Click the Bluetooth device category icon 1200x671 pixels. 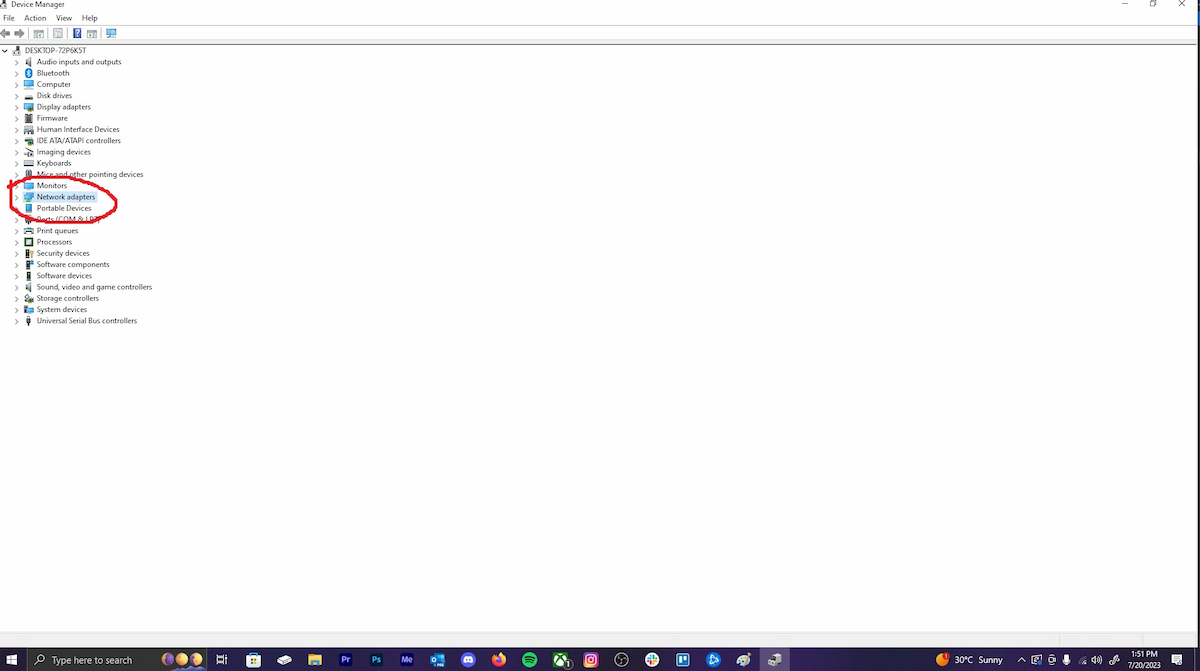click(29, 73)
